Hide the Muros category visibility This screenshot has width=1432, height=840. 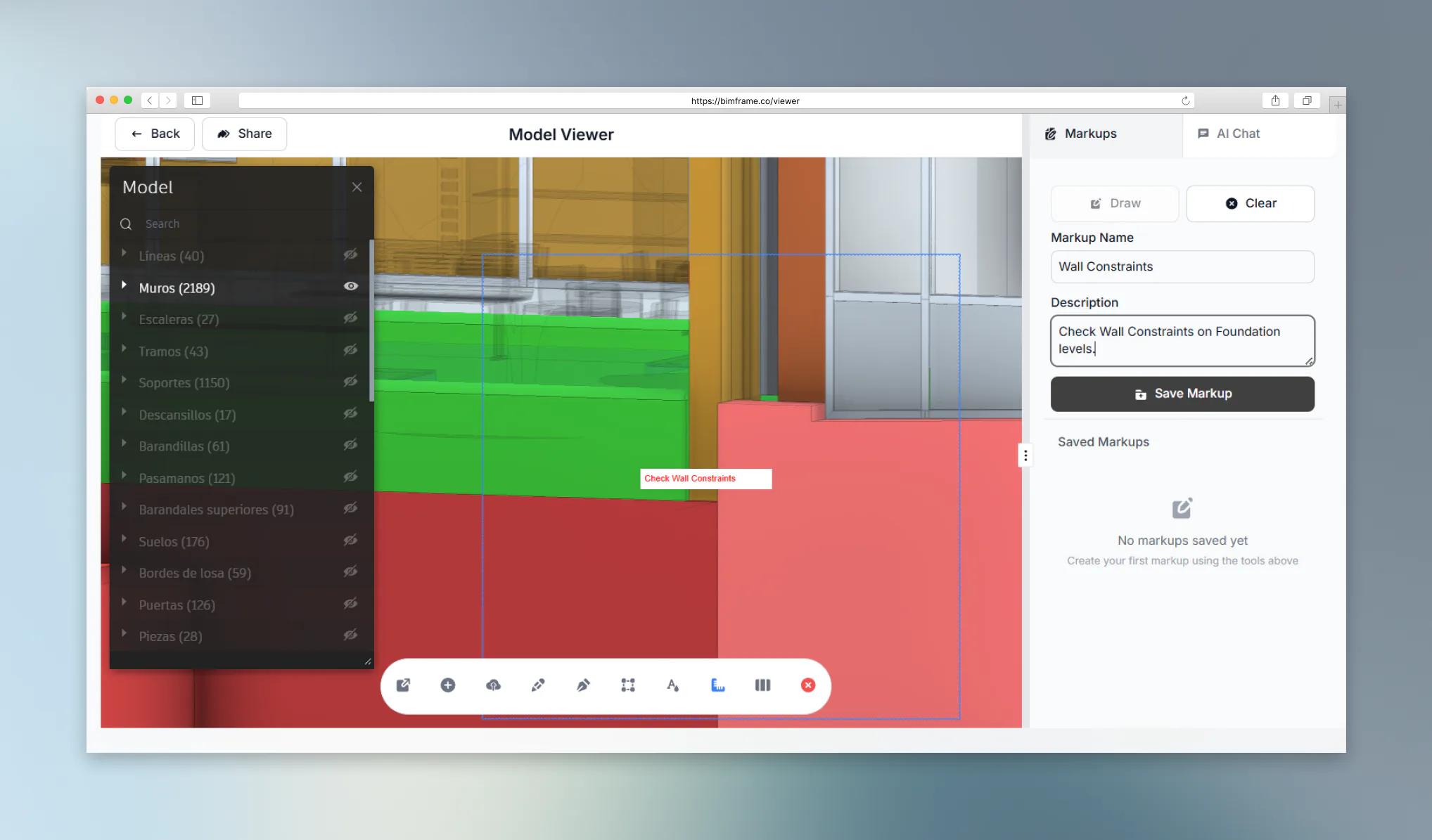351,286
